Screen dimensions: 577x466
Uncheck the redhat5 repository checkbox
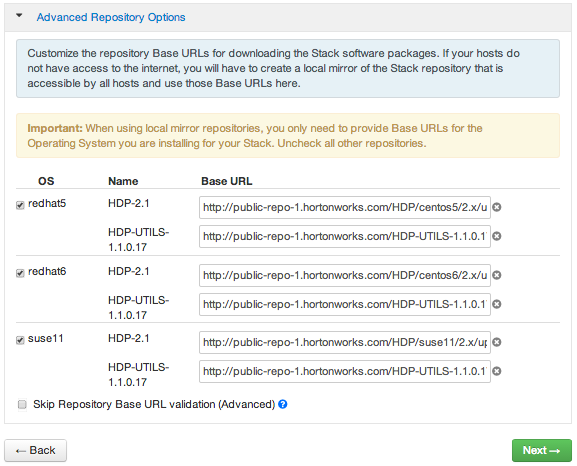[20, 205]
